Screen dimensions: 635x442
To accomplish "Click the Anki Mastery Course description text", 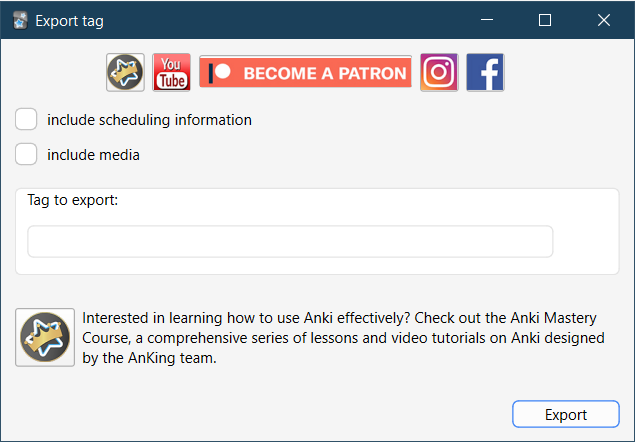I will tap(340, 337).
